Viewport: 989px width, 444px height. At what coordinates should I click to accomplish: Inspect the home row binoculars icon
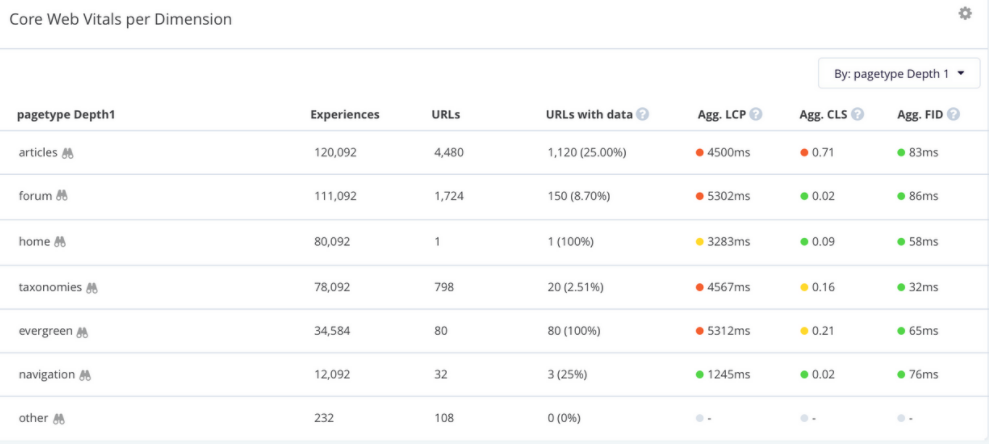click(x=60, y=242)
